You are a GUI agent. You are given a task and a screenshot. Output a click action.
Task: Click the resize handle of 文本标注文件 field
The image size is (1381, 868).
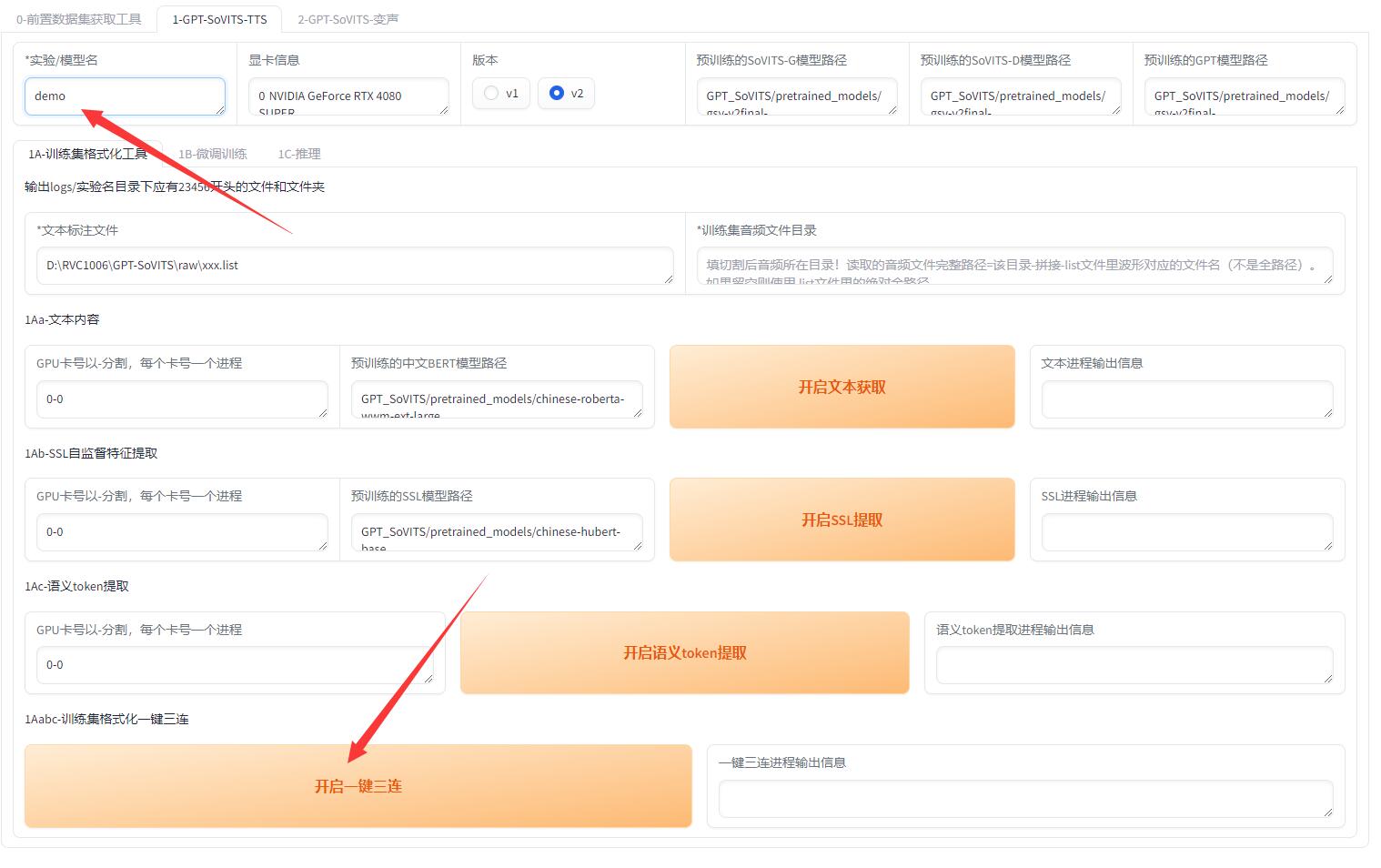point(669,278)
